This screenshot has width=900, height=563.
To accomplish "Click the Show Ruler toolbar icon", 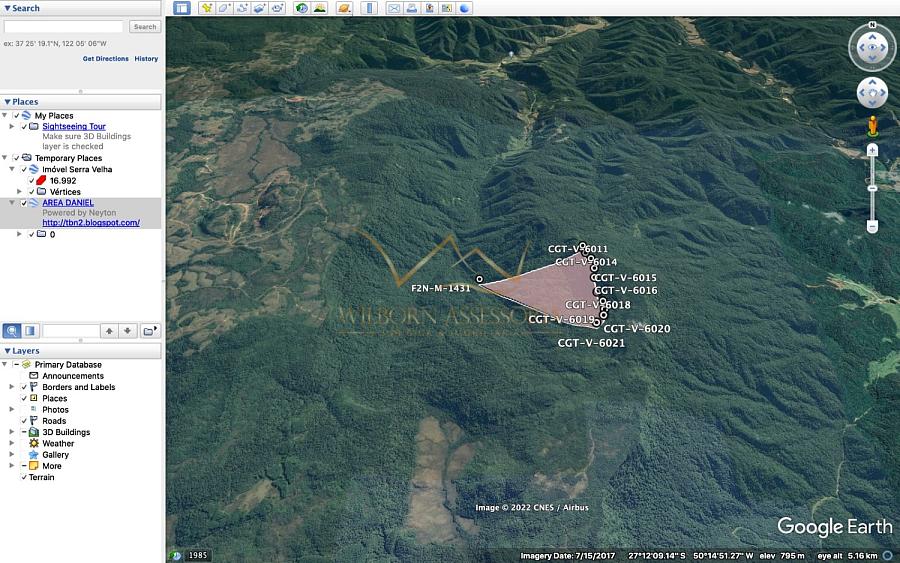I will pyautogui.click(x=369, y=8).
